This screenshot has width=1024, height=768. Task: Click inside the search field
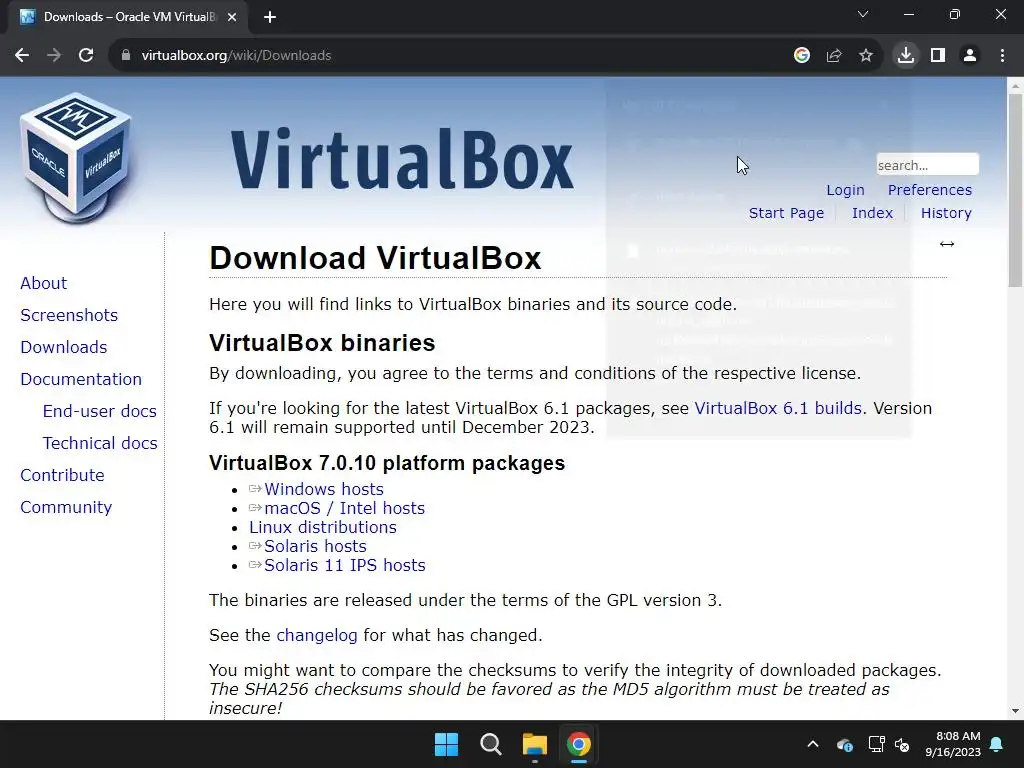point(927,165)
